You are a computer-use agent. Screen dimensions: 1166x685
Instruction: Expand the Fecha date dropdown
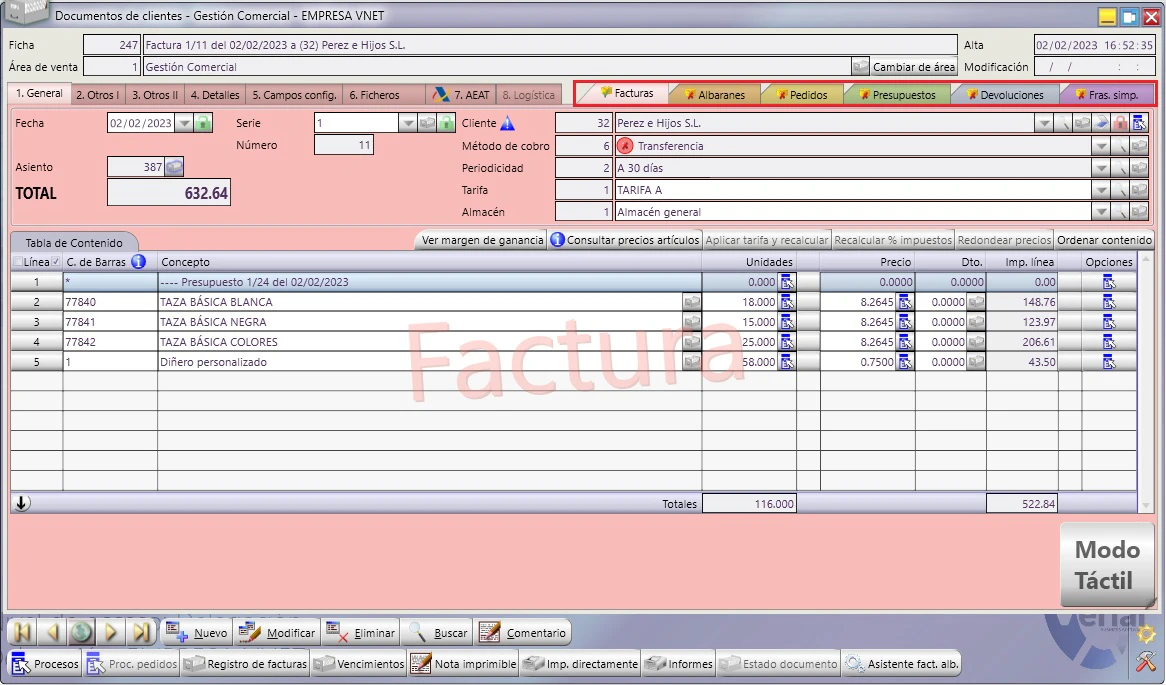[x=184, y=123]
